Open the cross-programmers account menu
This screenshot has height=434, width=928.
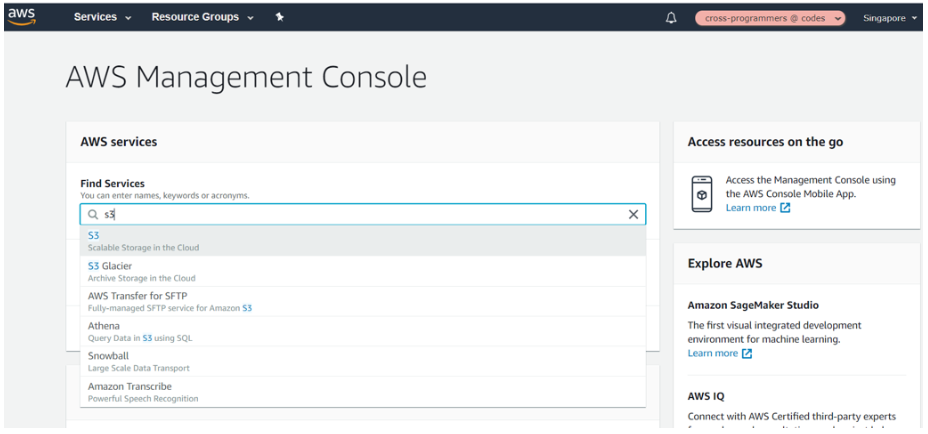click(x=770, y=18)
